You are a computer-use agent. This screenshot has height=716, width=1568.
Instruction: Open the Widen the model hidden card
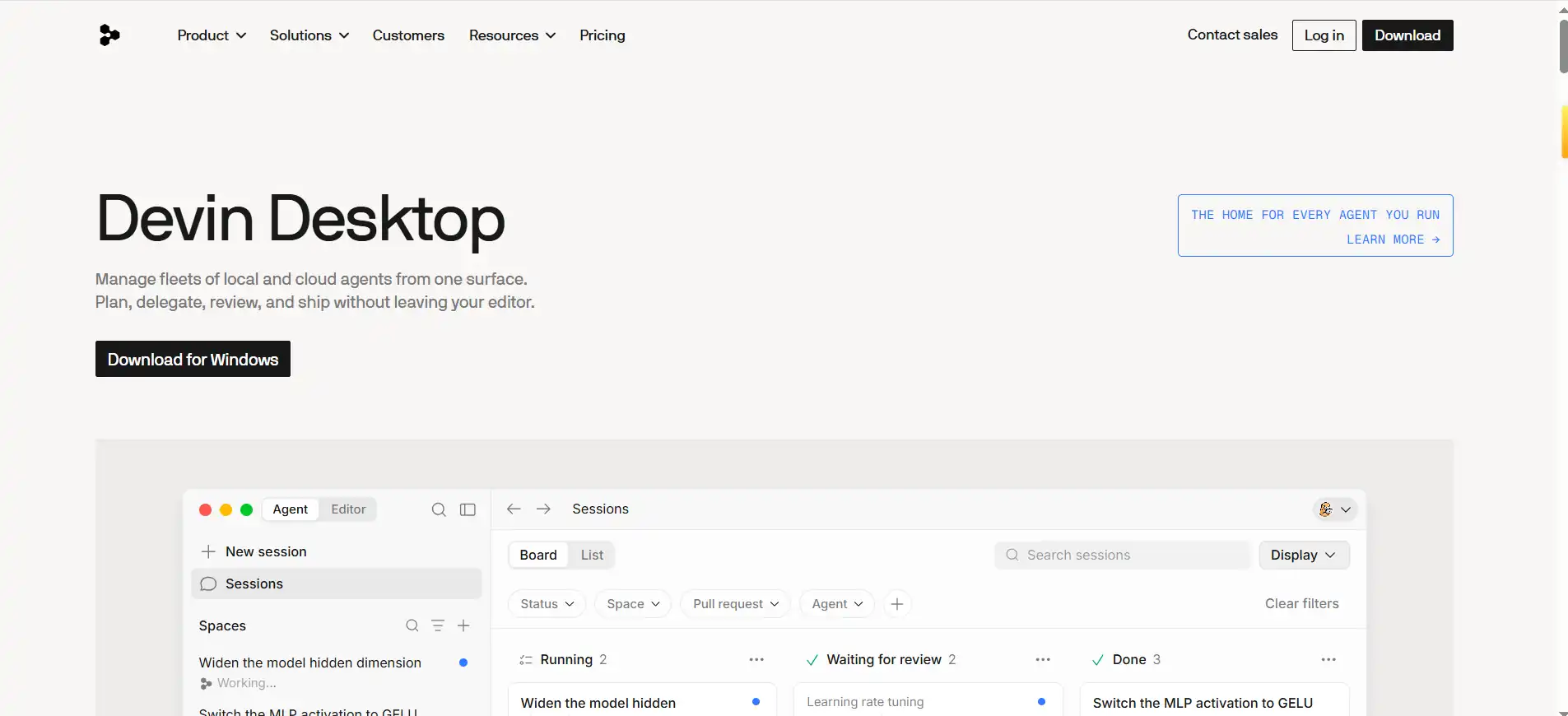[x=642, y=700]
